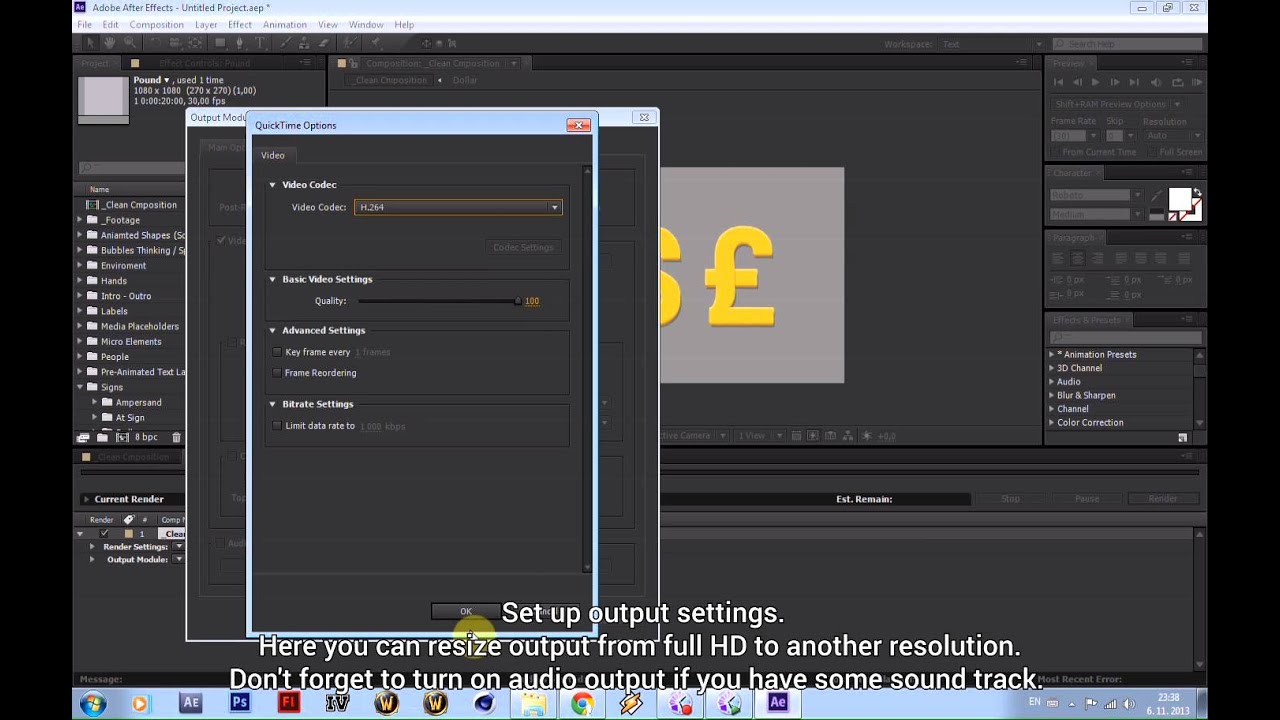The height and width of the screenshot is (720, 1280).
Task: Open Google Chrome from the taskbar
Action: pos(581,703)
